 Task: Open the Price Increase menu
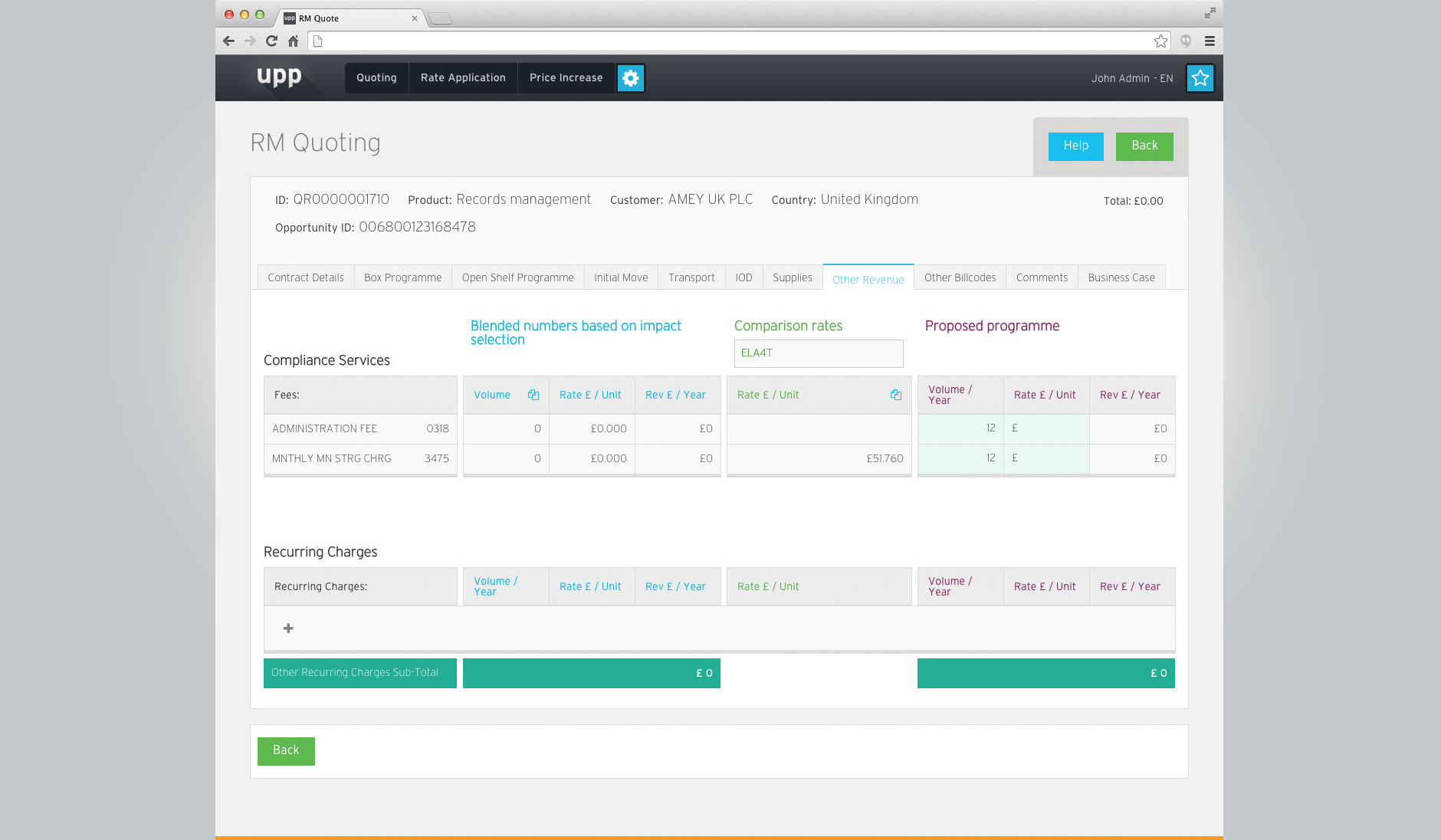click(566, 78)
